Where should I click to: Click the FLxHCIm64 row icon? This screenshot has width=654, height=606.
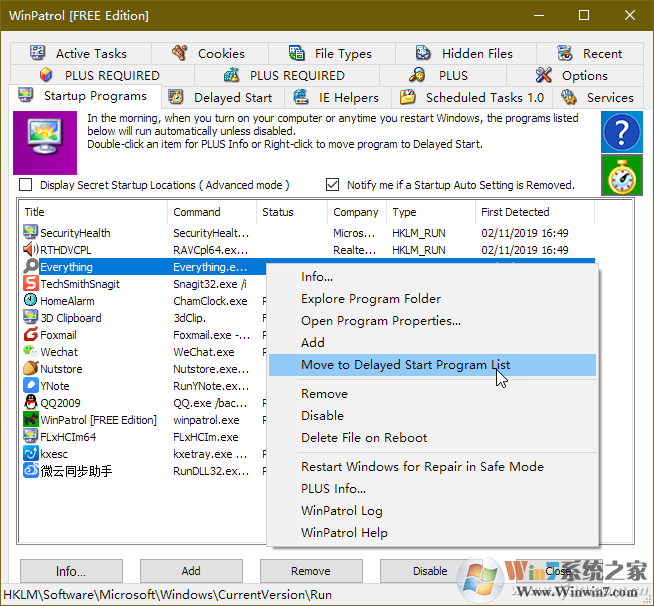pyautogui.click(x=30, y=437)
